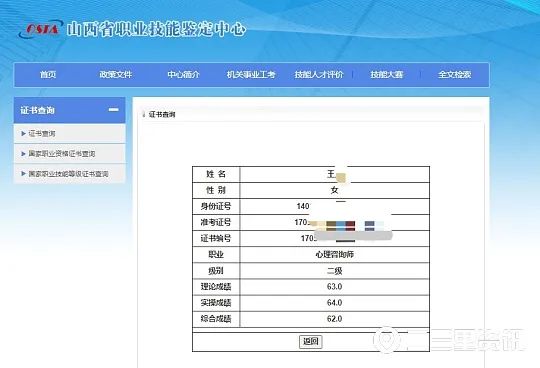This screenshot has width=540, height=368.
Task: Click the 职业 row label
Action: click(x=216, y=254)
